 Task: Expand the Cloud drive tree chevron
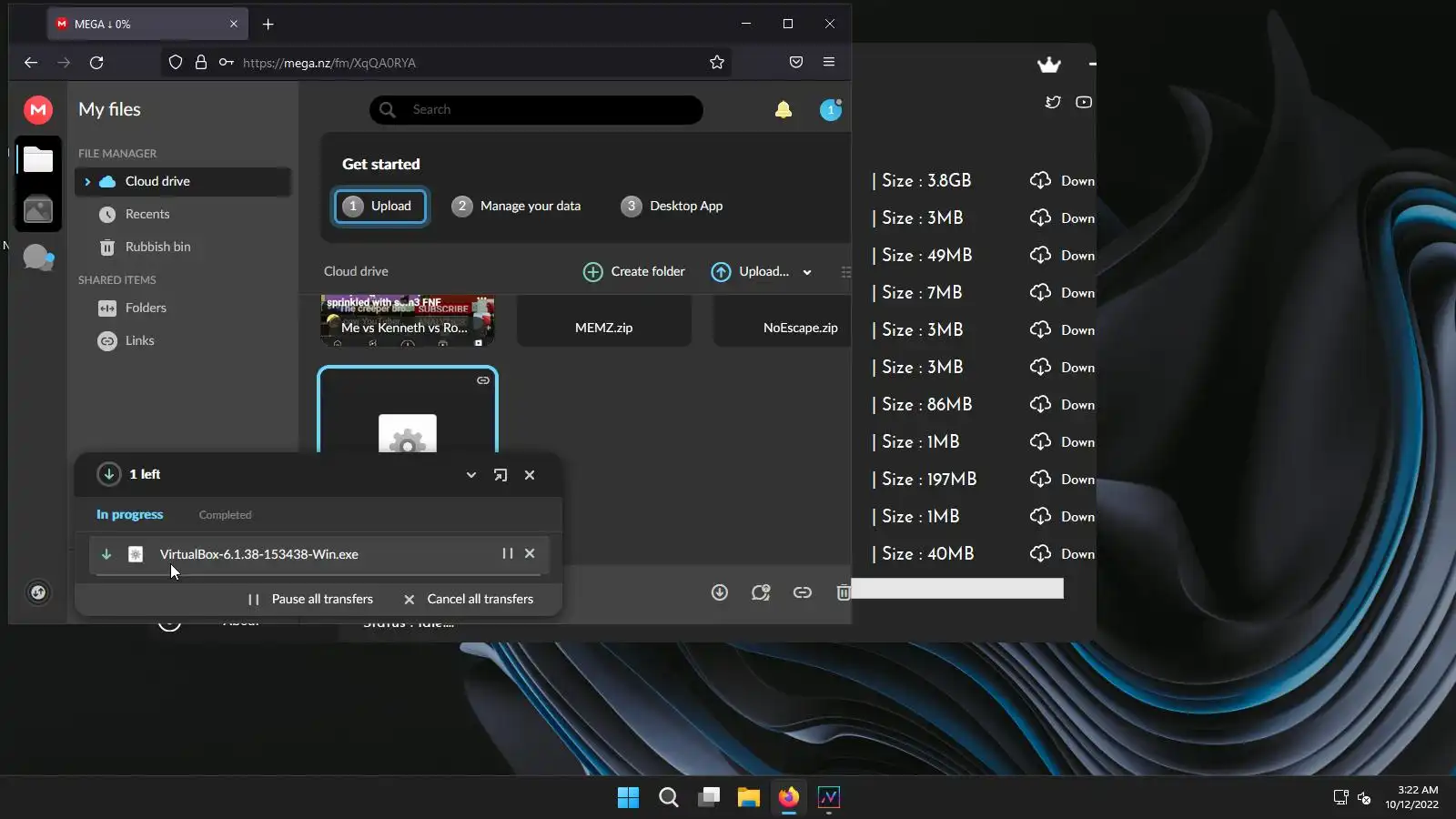(x=87, y=182)
